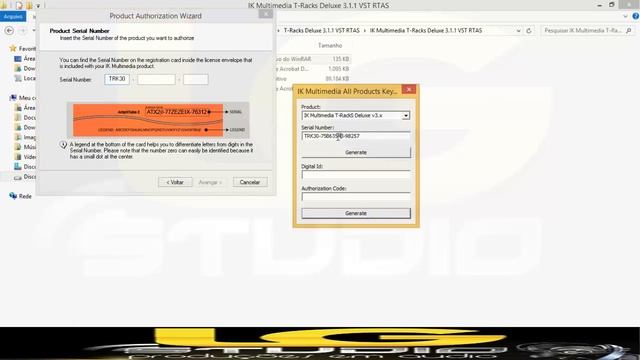Click the Authorization Code field

click(356, 197)
